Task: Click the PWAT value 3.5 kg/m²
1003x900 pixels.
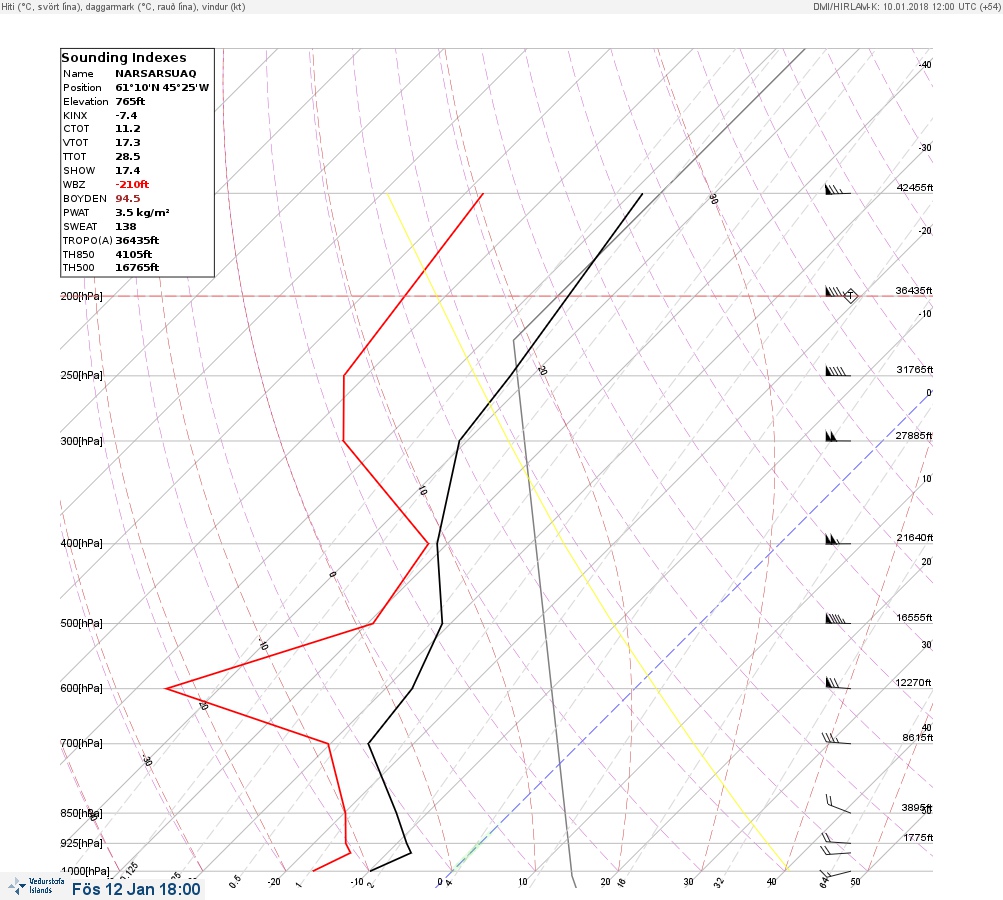Action: pos(142,212)
